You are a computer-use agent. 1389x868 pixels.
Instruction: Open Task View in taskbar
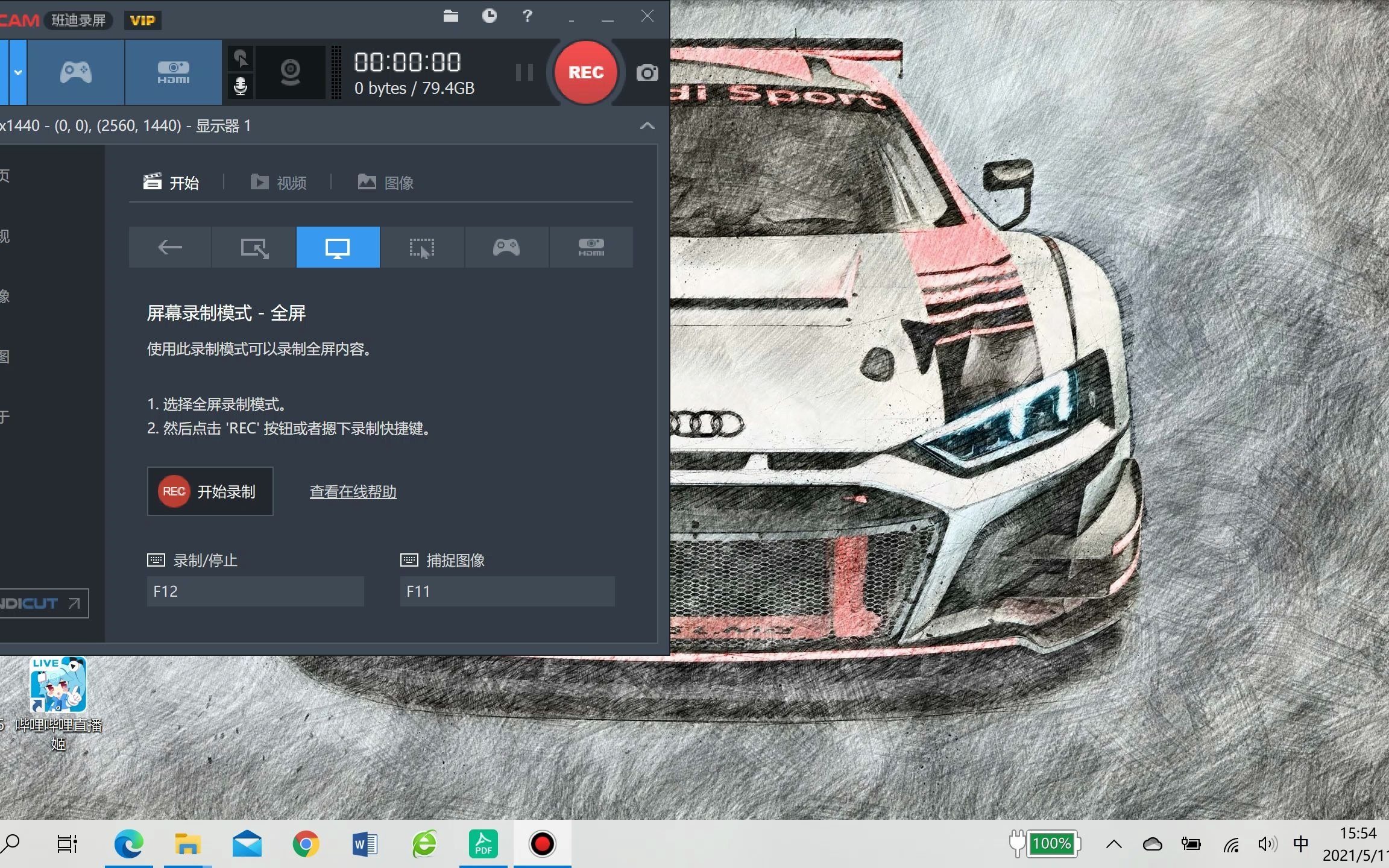pos(67,844)
